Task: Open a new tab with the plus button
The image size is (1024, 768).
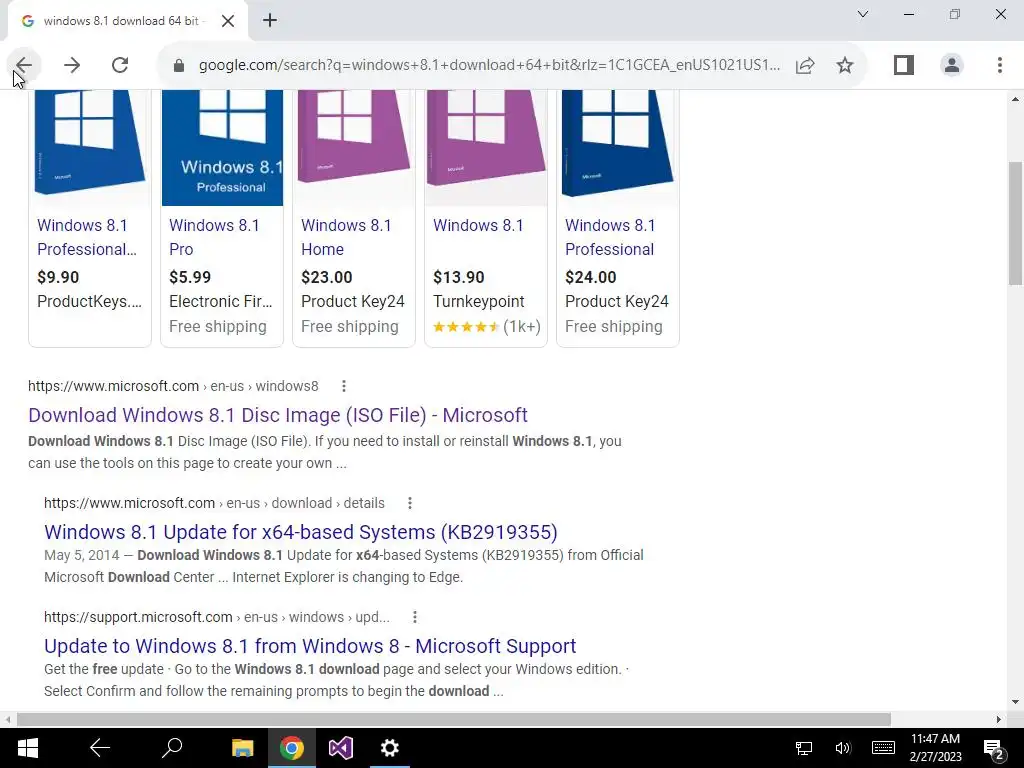Action: pyautogui.click(x=270, y=20)
